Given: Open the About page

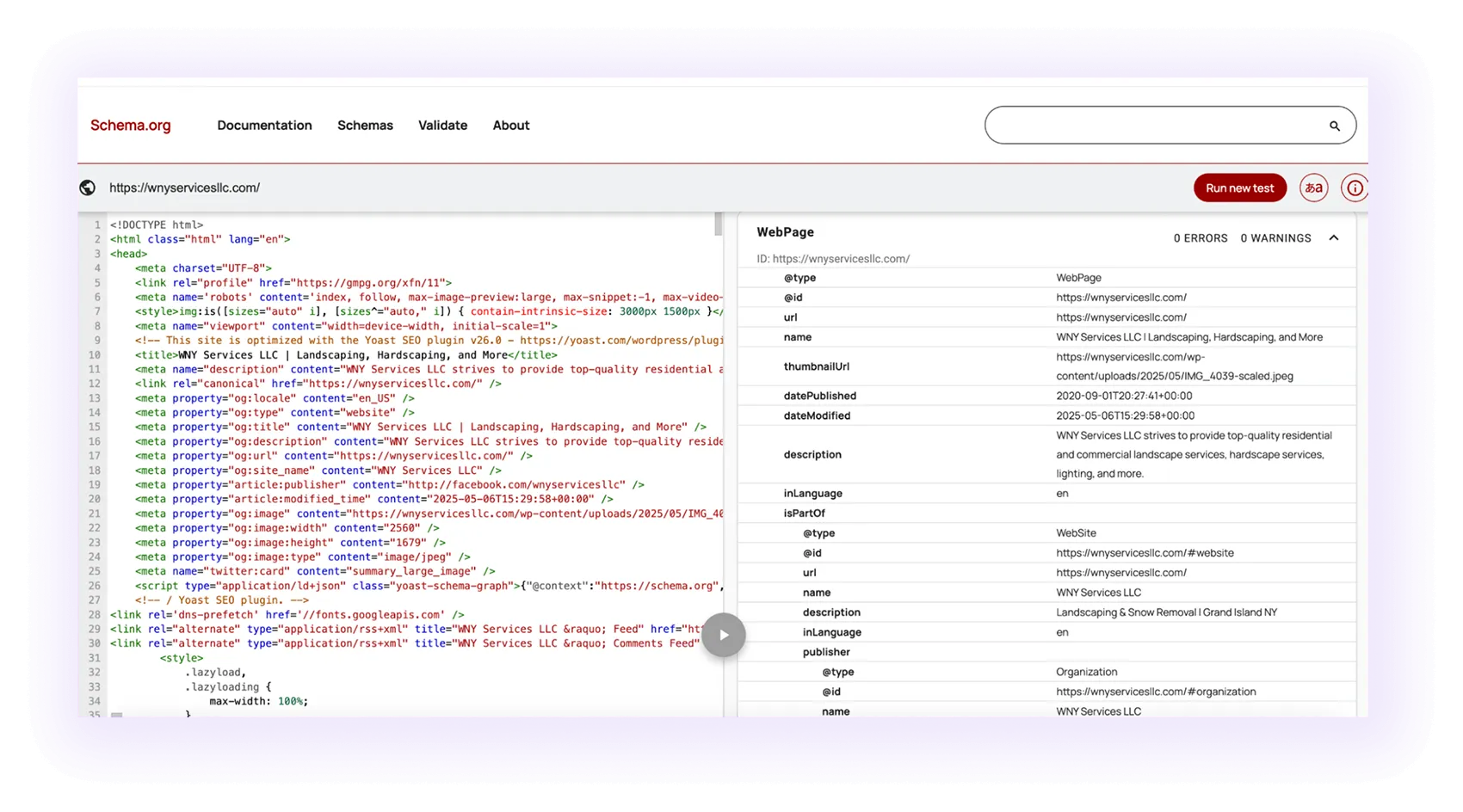Looking at the screenshot, I should (511, 126).
